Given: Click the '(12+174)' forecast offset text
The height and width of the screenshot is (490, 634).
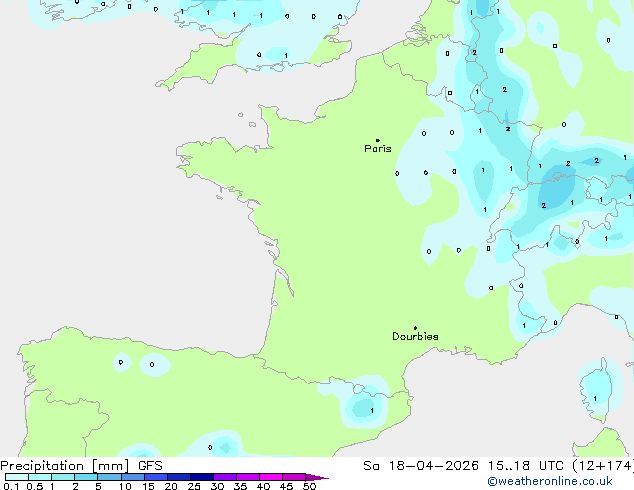Looking at the screenshot, I should (x=603, y=466).
